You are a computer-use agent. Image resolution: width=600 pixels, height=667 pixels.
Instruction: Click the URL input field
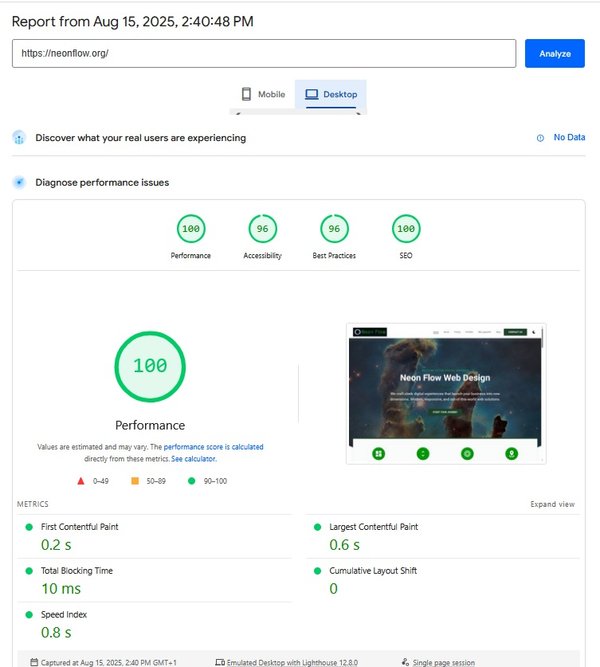264,54
